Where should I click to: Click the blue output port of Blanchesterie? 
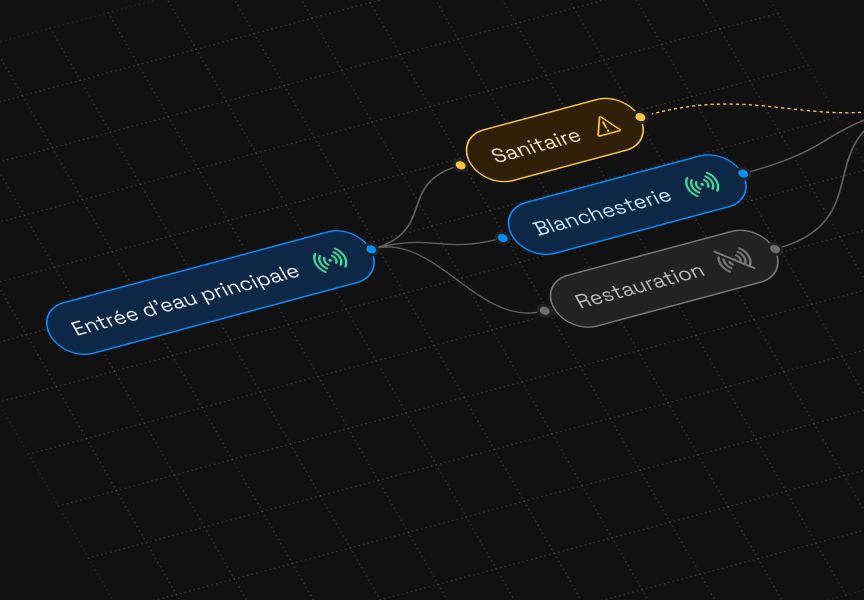click(743, 174)
